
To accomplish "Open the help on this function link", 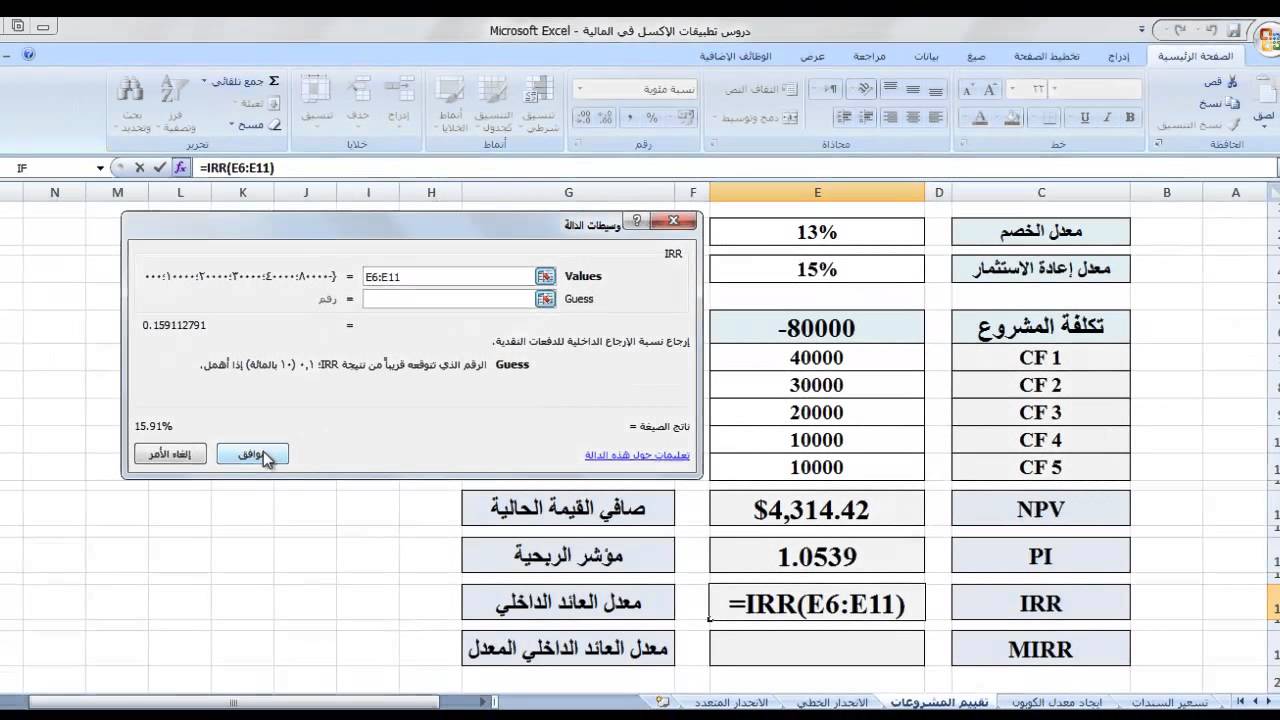I will pos(637,455).
